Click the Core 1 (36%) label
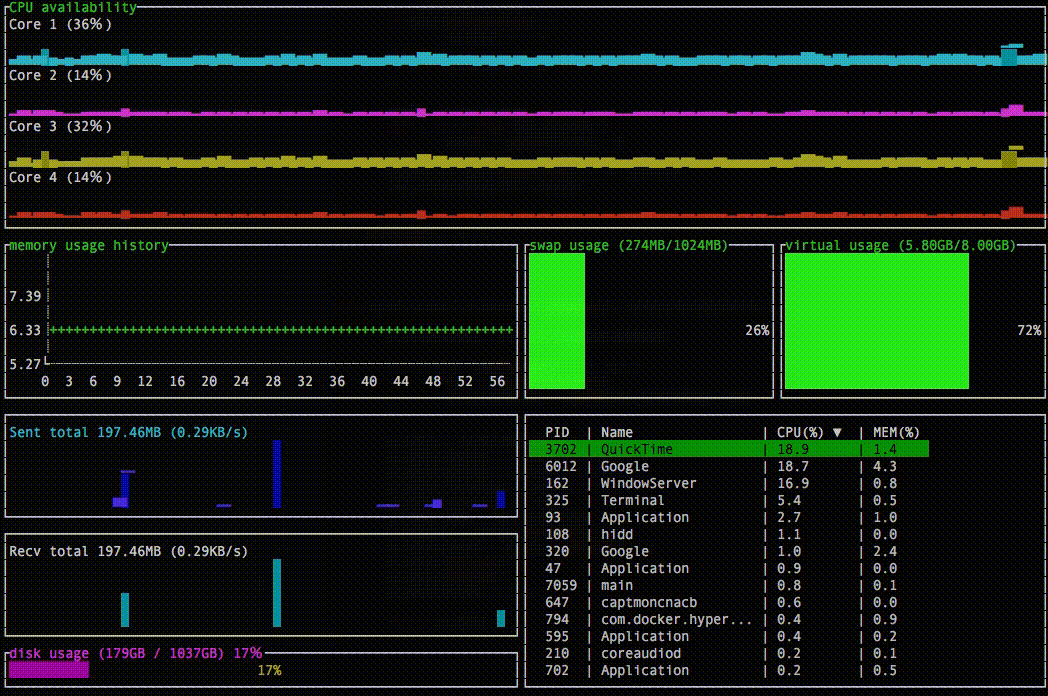This screenshot has width=1048, height=696. pyautogui.click(x=60, y=24)
